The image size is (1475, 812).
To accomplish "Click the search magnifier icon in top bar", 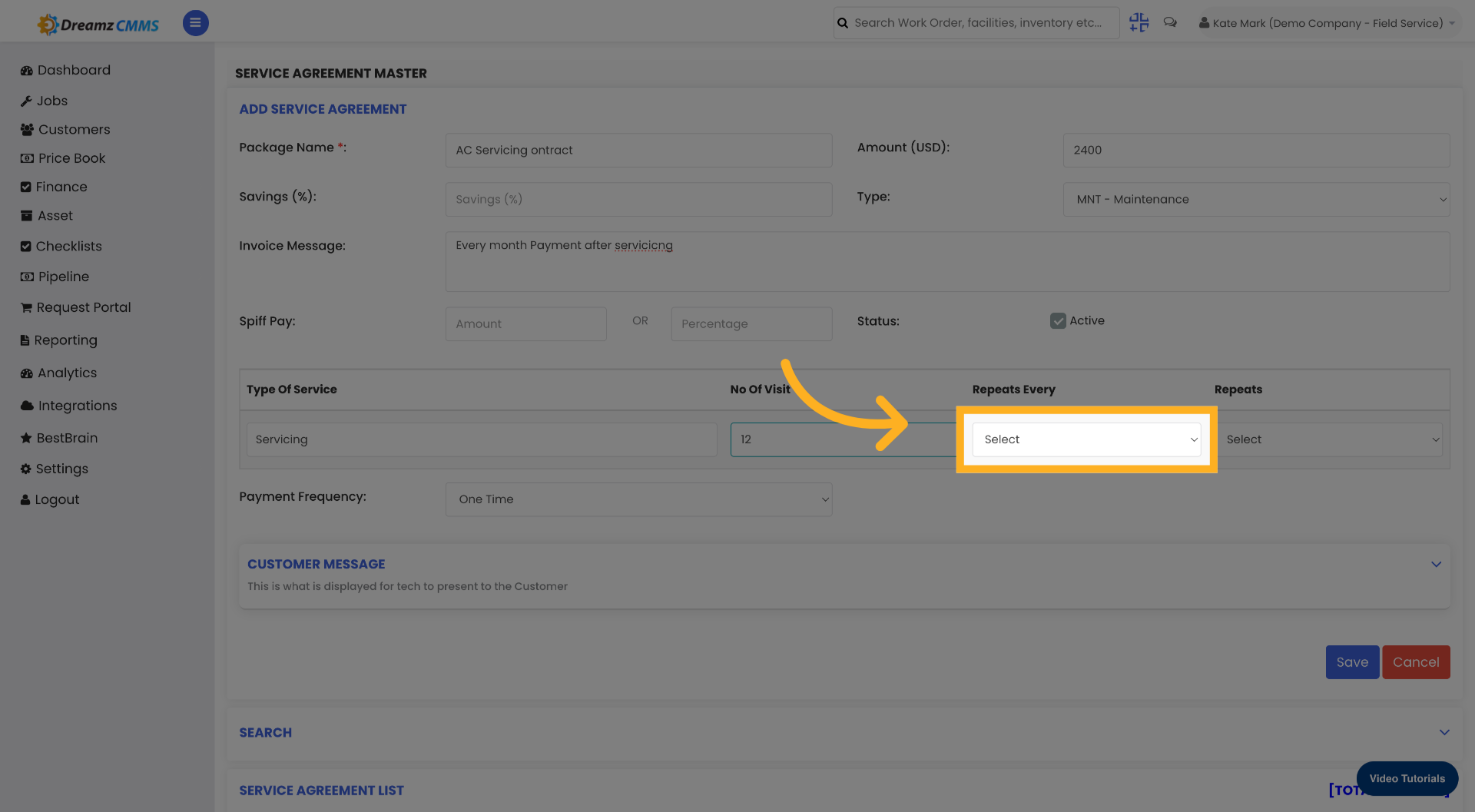I will coord(843,22).
